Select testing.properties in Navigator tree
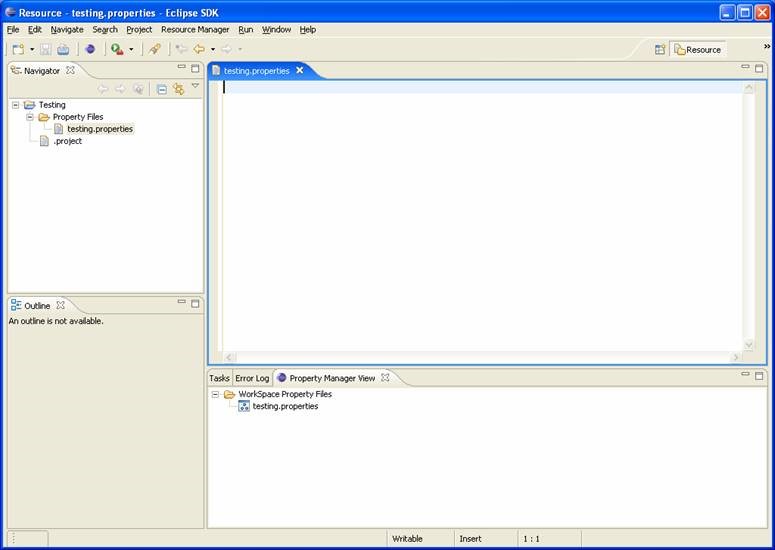Viewport: 775px width, 550px height. (100, 129)
